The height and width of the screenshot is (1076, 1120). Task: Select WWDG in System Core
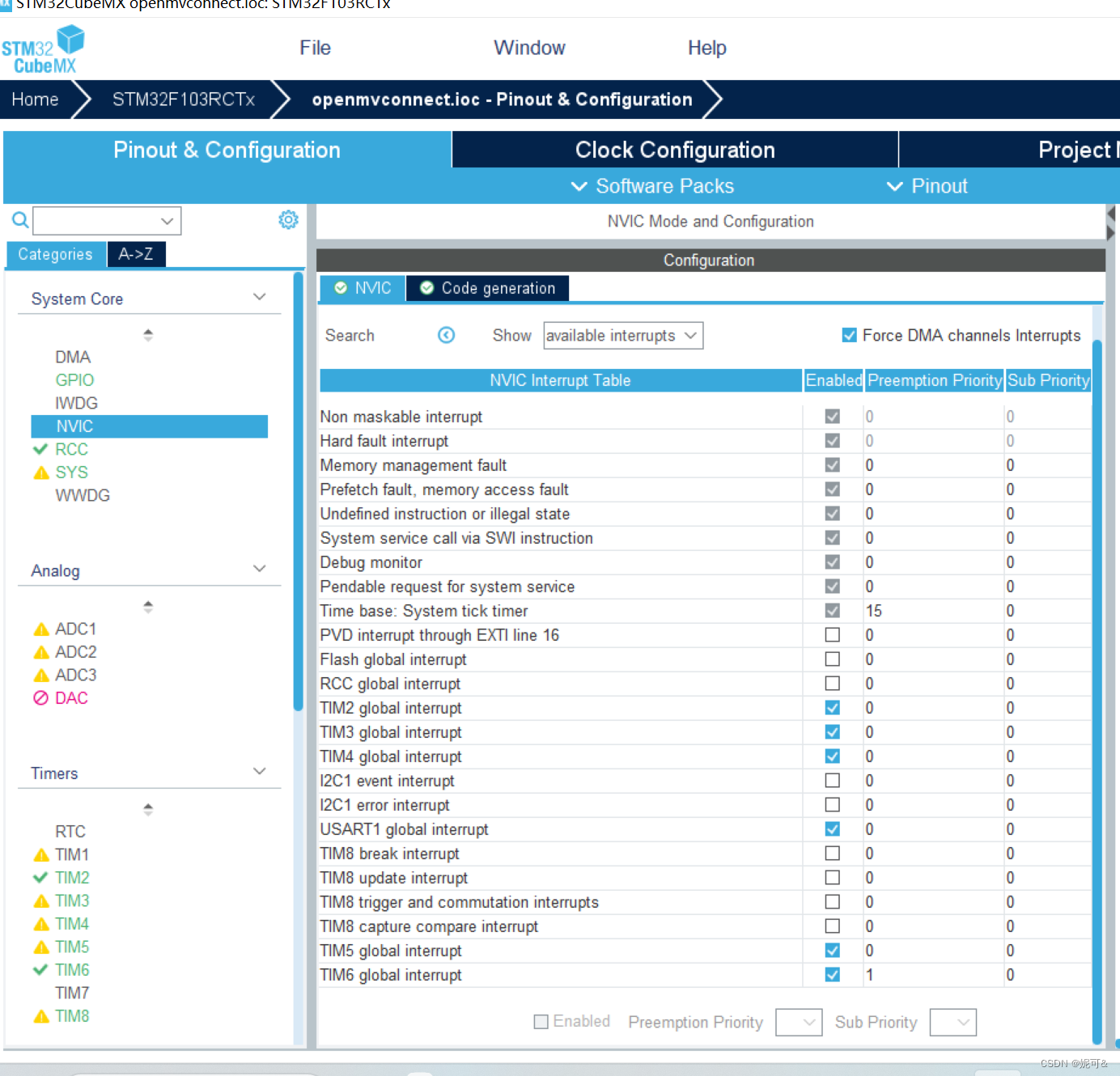(x=83, y=495)
